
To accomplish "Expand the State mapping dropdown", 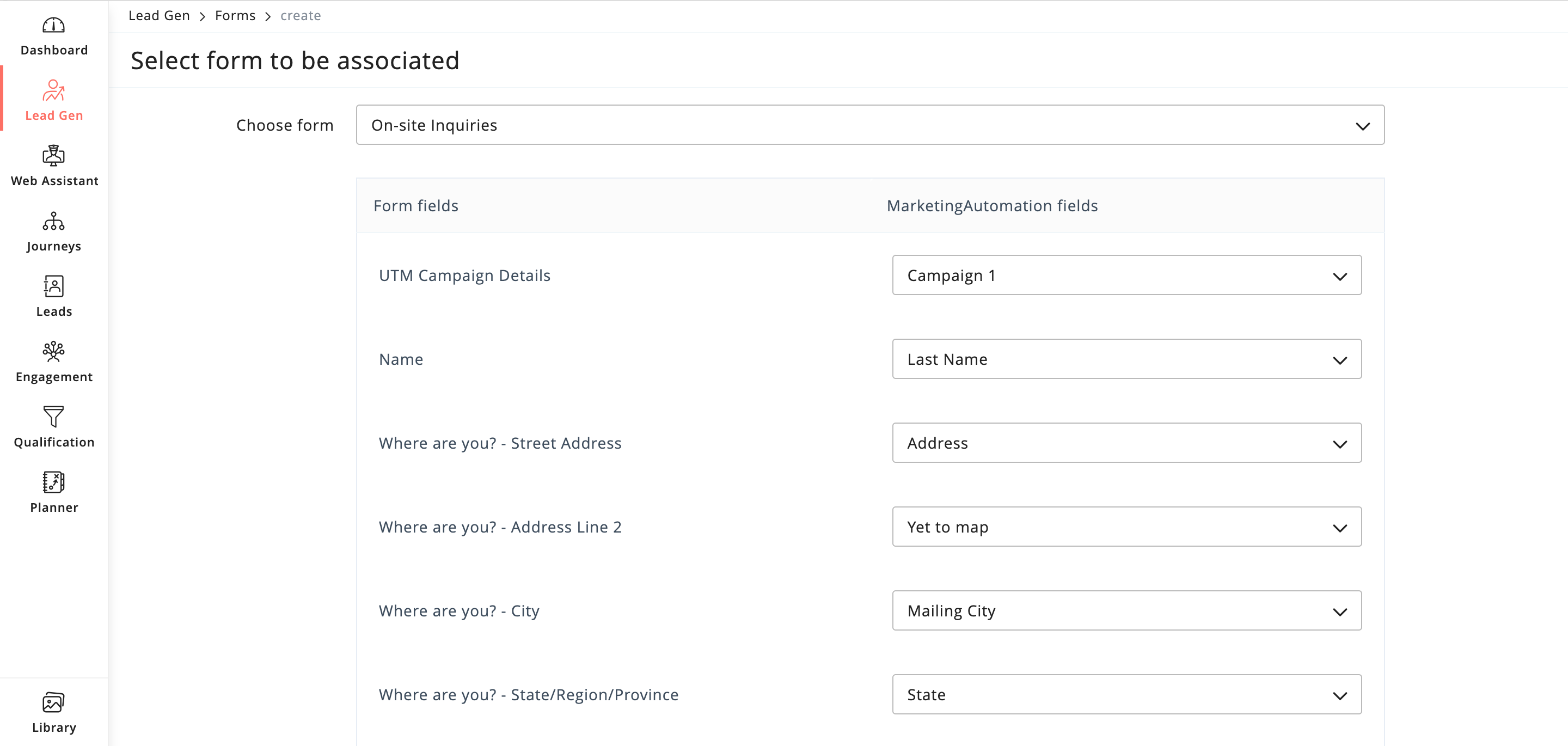I will coord(1126,694).
